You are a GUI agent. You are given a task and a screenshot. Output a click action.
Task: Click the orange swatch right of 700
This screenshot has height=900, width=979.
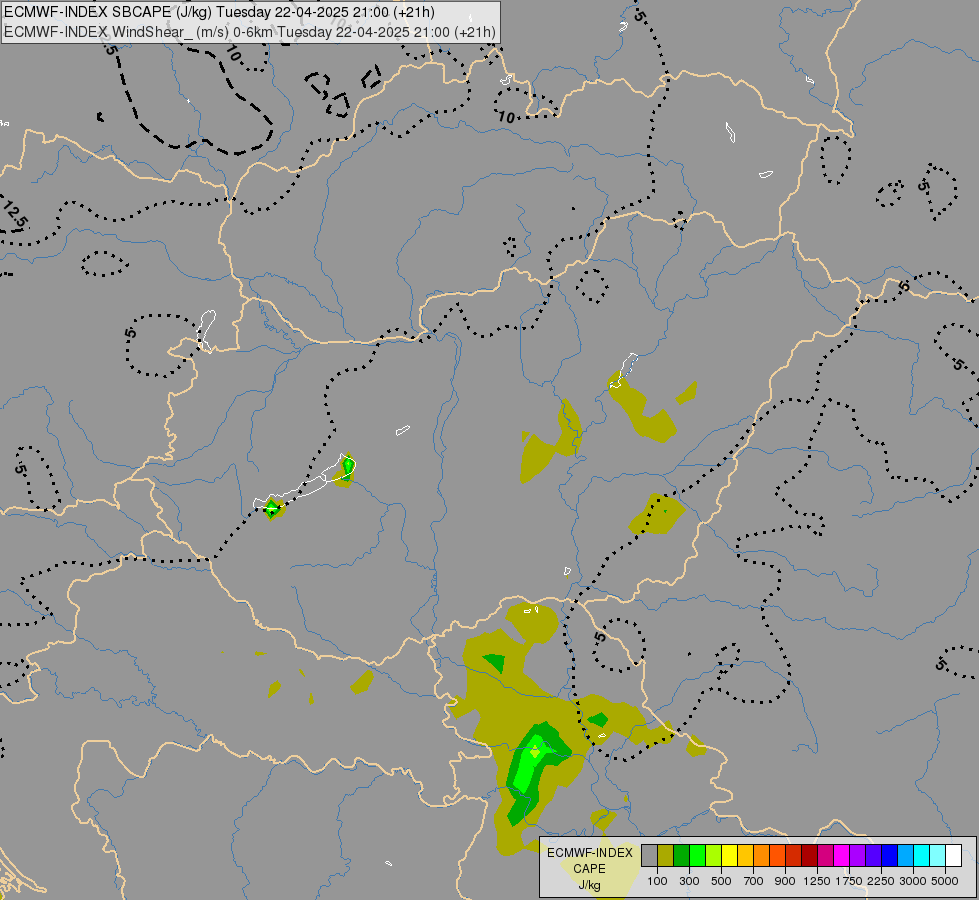coord(762,856)
